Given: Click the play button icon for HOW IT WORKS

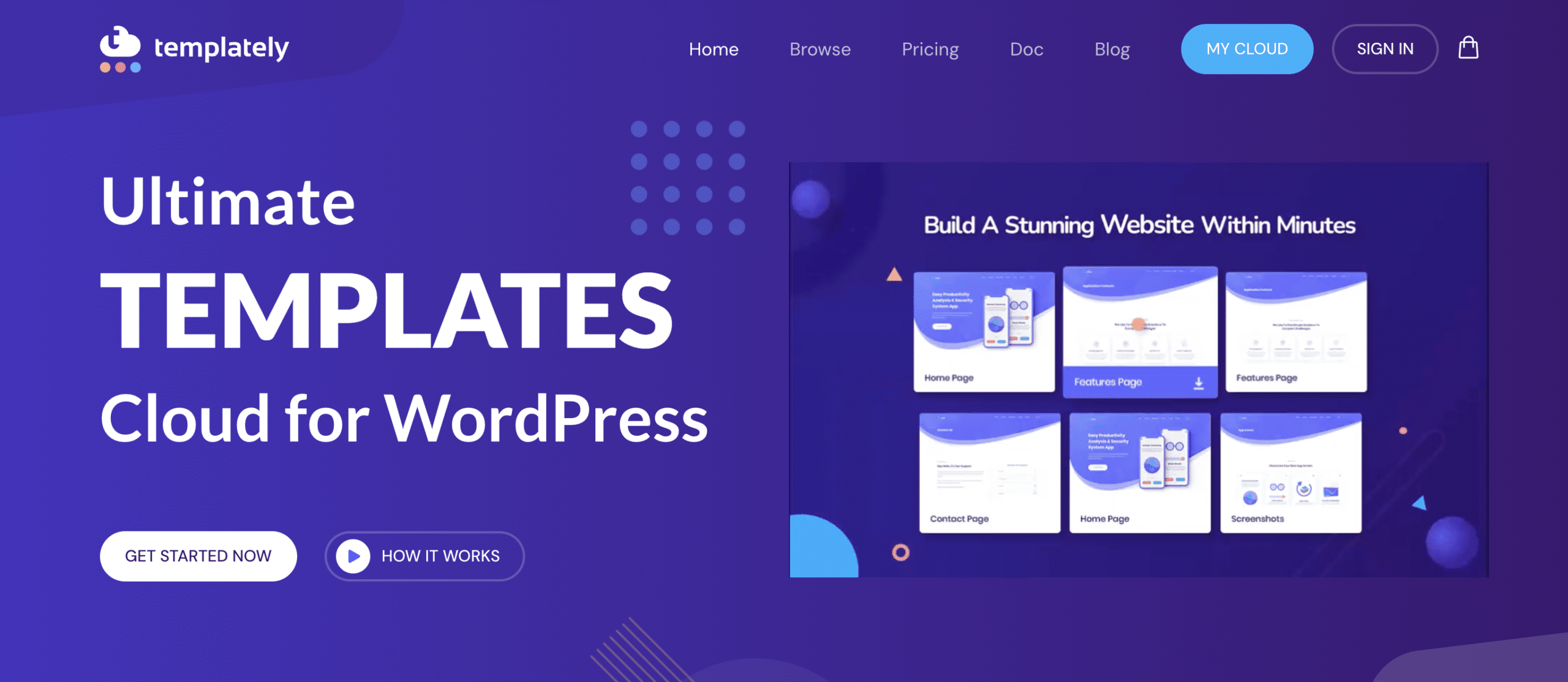Looking at the screenshot, I should pos(356,556).
